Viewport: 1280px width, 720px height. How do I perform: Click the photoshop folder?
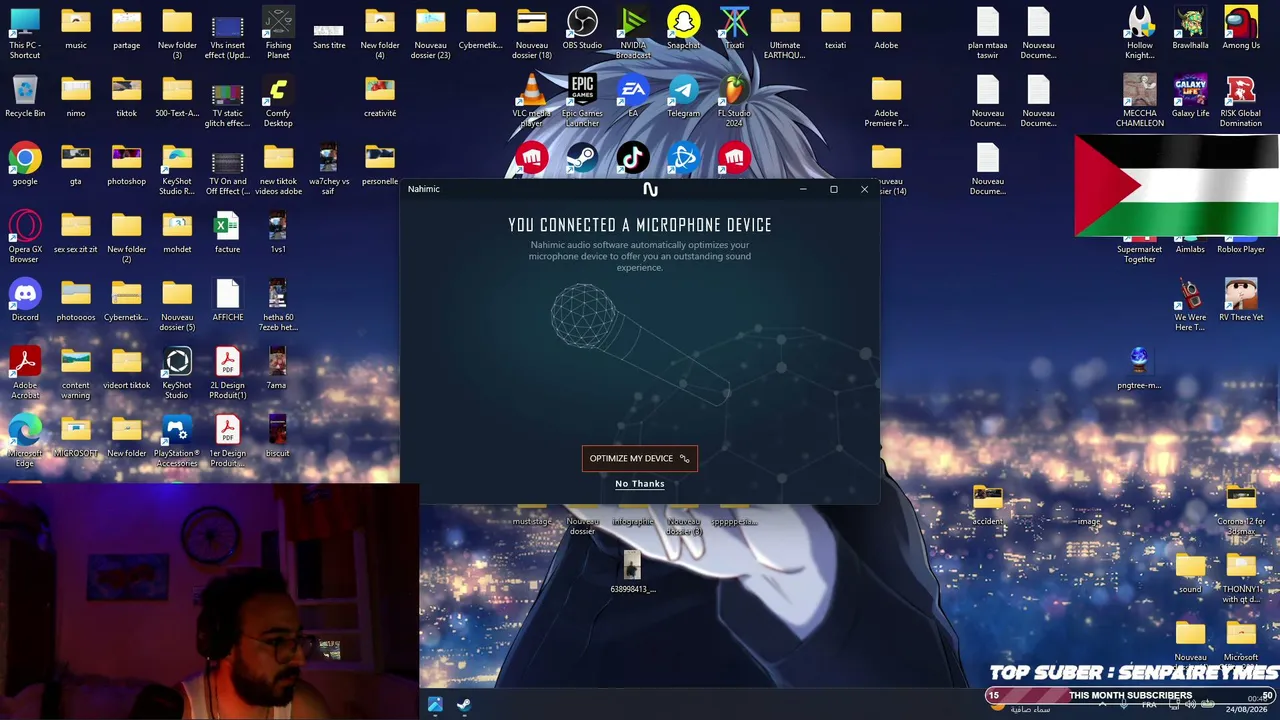(127, 164)
